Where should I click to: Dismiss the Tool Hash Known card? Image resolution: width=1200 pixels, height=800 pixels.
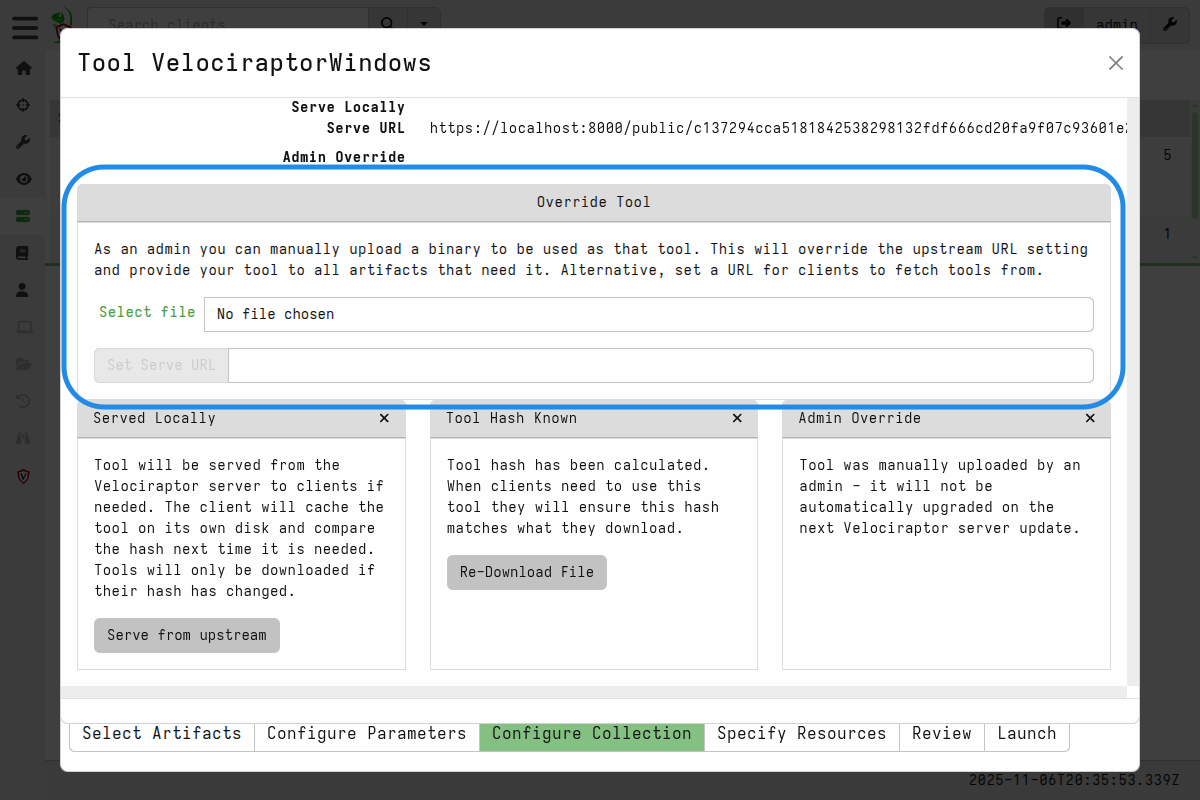coord(737,418)
